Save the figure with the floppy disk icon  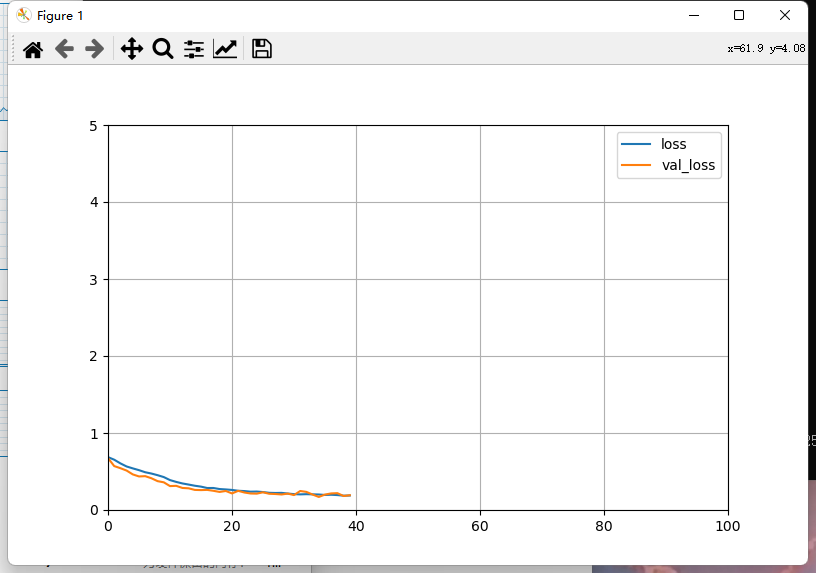click(x=261, y=49)
